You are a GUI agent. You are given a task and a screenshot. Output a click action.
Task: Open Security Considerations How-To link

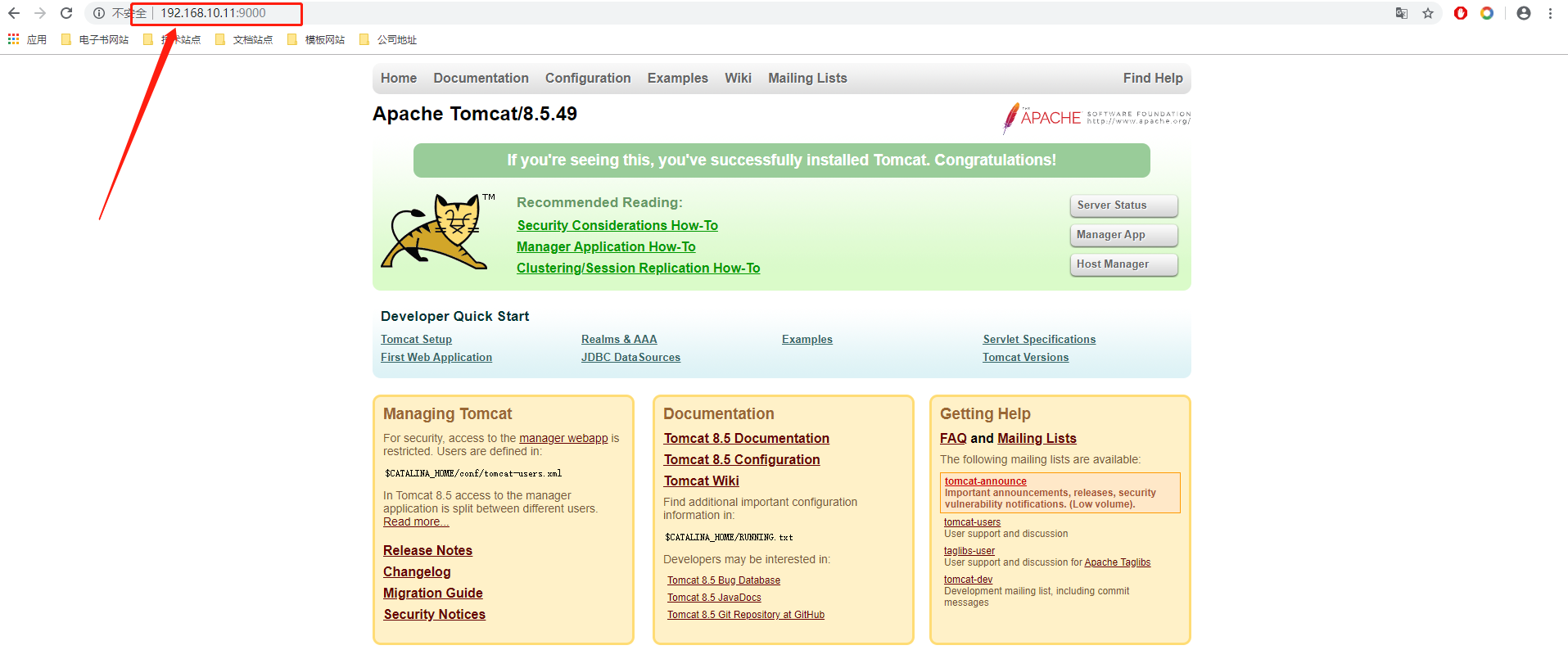pyautogui.click(x=617, y=225)
